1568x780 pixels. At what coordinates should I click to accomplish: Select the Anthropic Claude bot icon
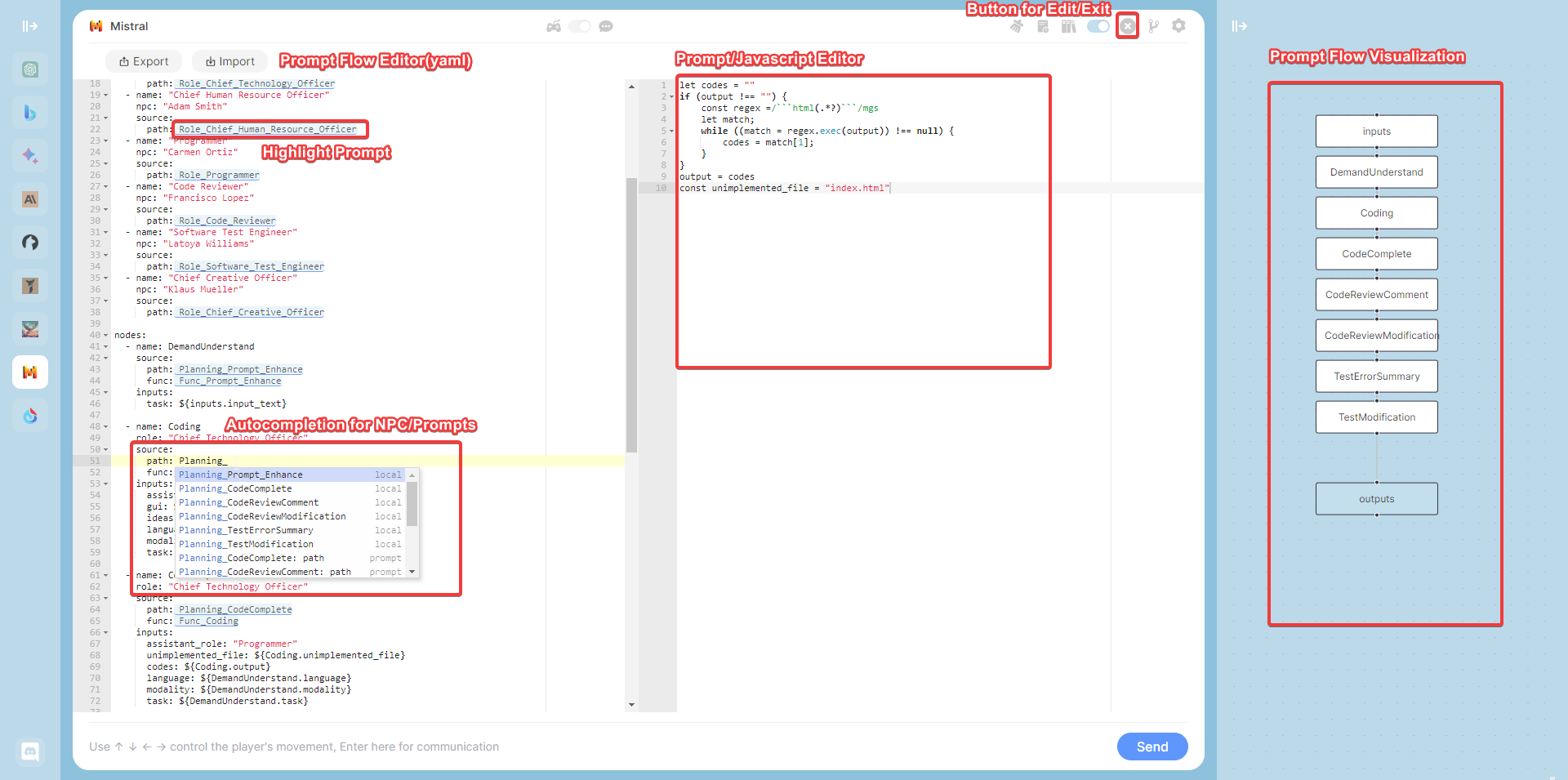(30, 199)
